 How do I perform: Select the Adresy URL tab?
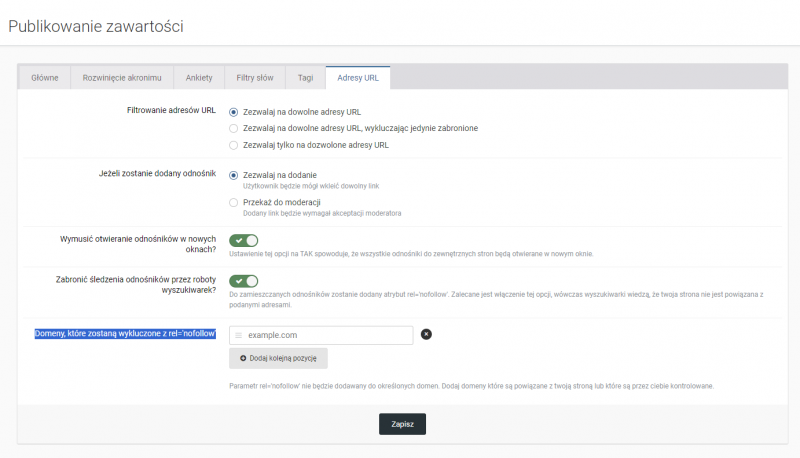click(357, 78)
